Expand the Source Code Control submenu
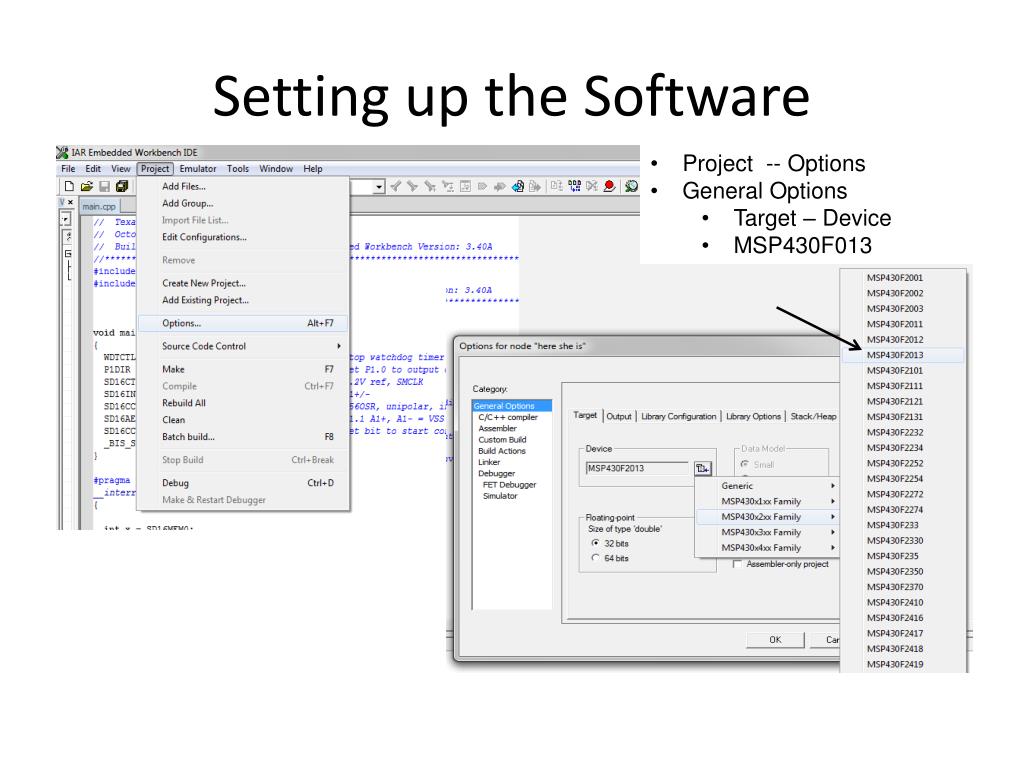The image size is (1024, 768). click(x=243, y=346)
